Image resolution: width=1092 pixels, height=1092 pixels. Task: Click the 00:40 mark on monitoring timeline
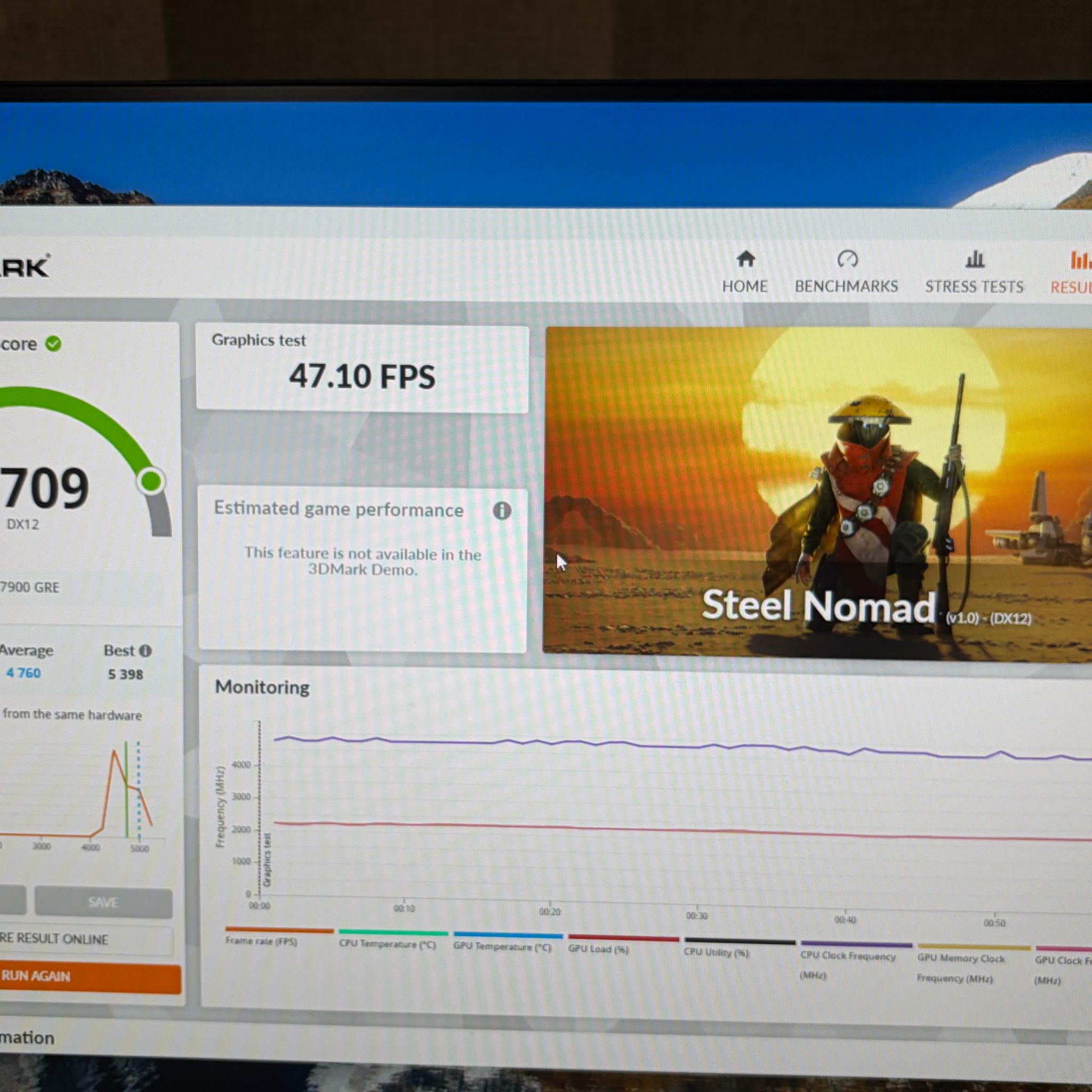tap(845, 920)
